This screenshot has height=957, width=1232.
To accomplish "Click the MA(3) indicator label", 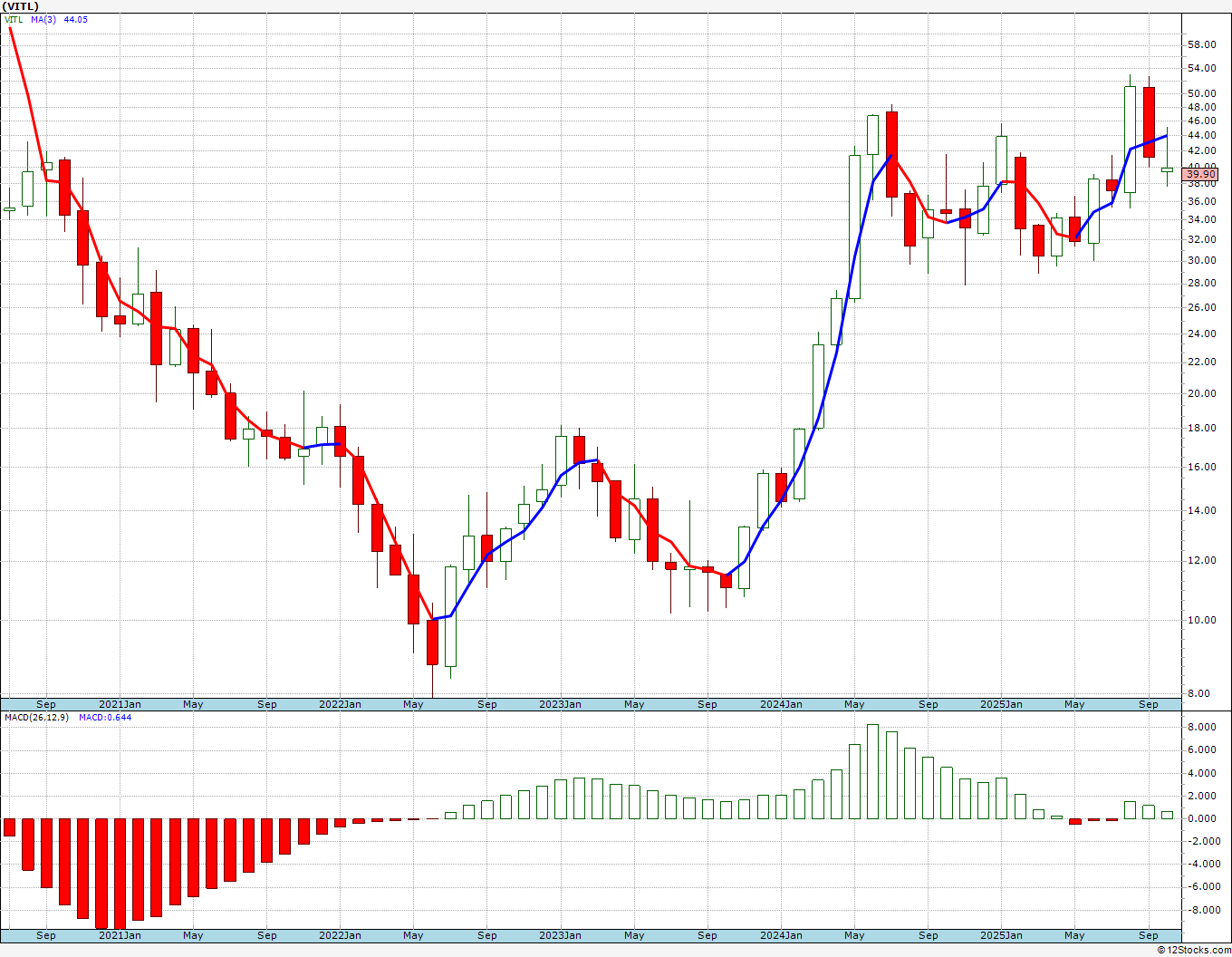I will pos(43,20).
